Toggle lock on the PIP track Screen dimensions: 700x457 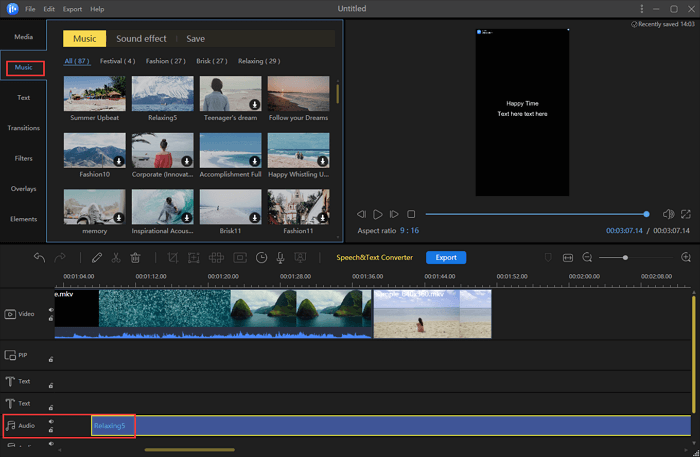pos(50,357)
